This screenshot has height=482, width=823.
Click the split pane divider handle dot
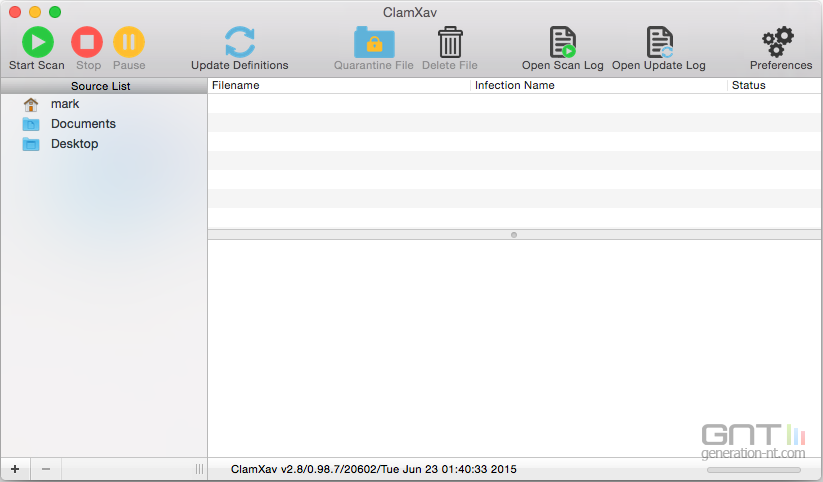pos(514,235)
